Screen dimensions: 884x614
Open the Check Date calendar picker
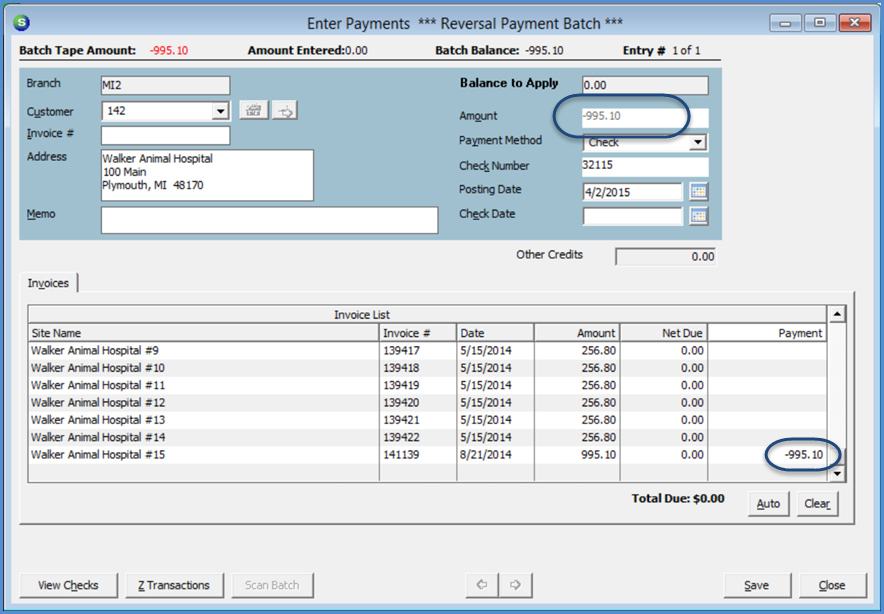698,215
